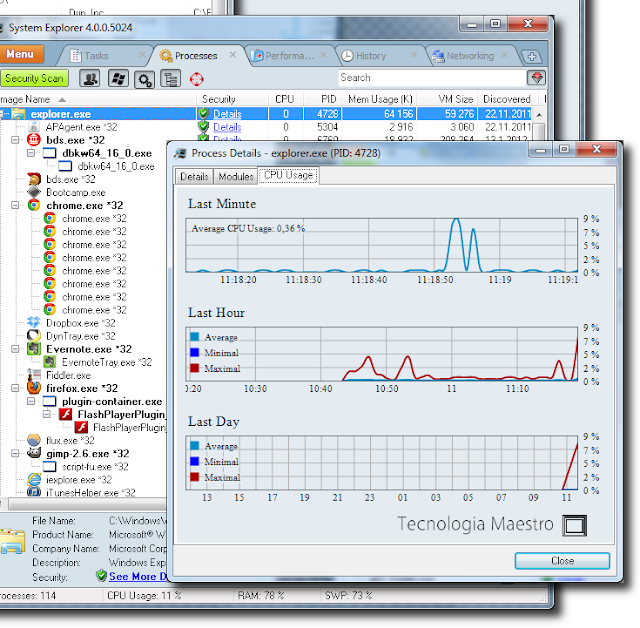
Task: Click the Fiddler.exe icon
Action: pos(34,375)
